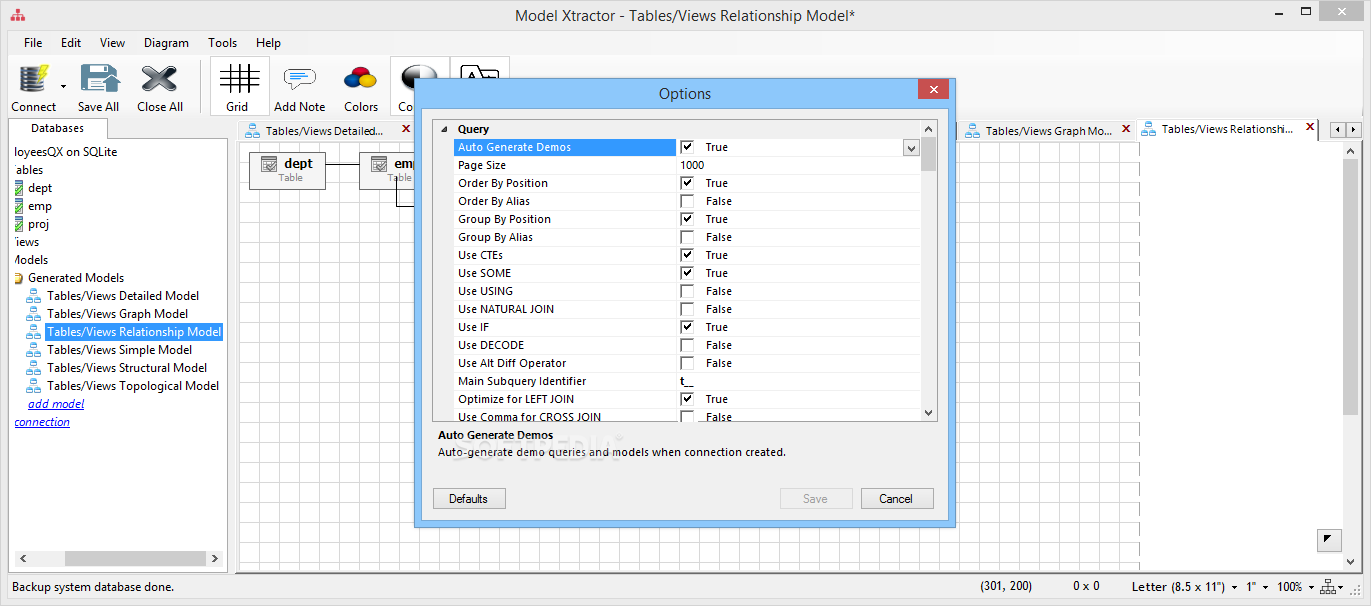Open the 100% zoom dropdown

[x=1311, y=587]
